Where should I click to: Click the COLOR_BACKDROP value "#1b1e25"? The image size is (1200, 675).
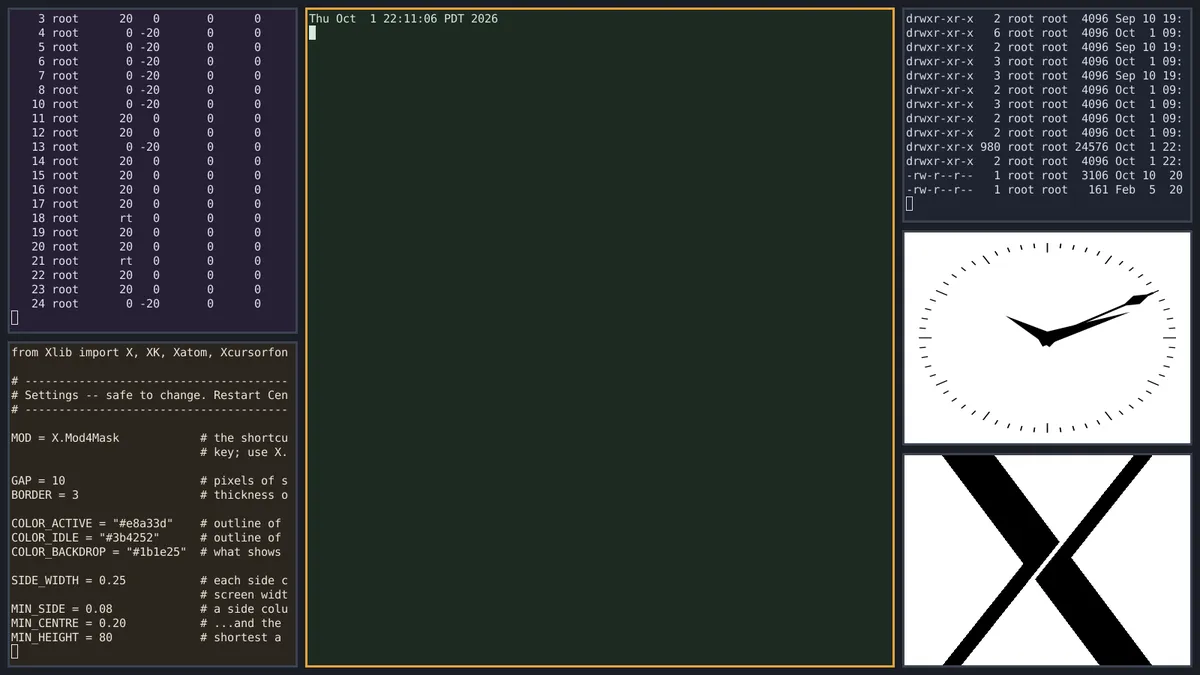(x=156, y=552)
